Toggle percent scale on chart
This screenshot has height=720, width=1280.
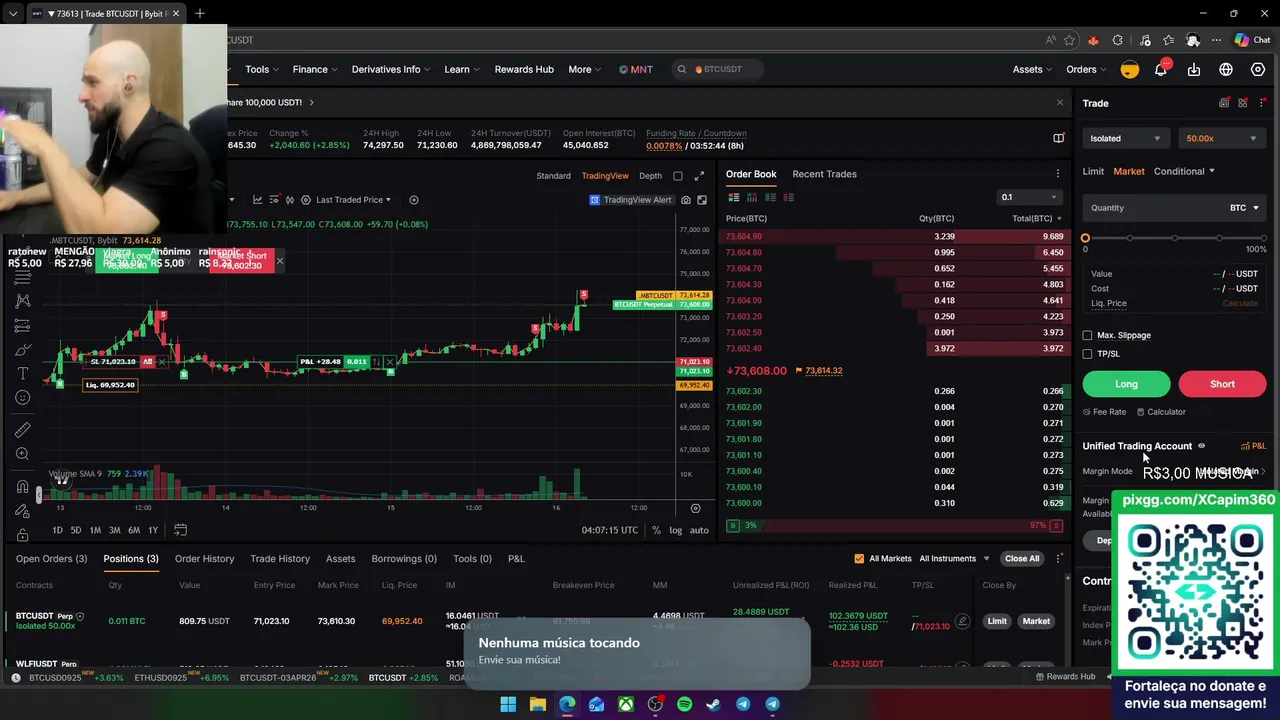click(656, 530)
